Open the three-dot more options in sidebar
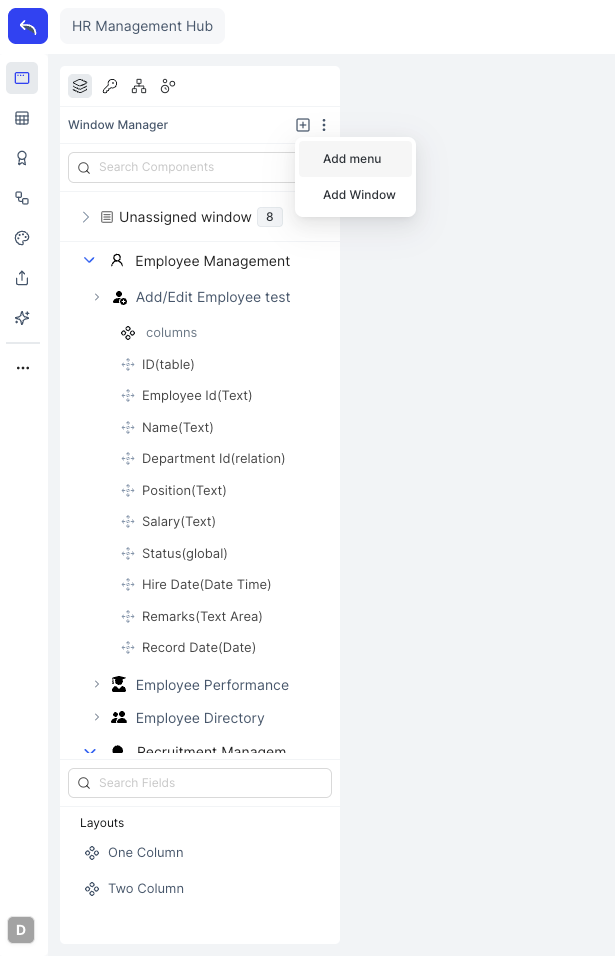This screenshot has height=956, width=615. (23, 368)
